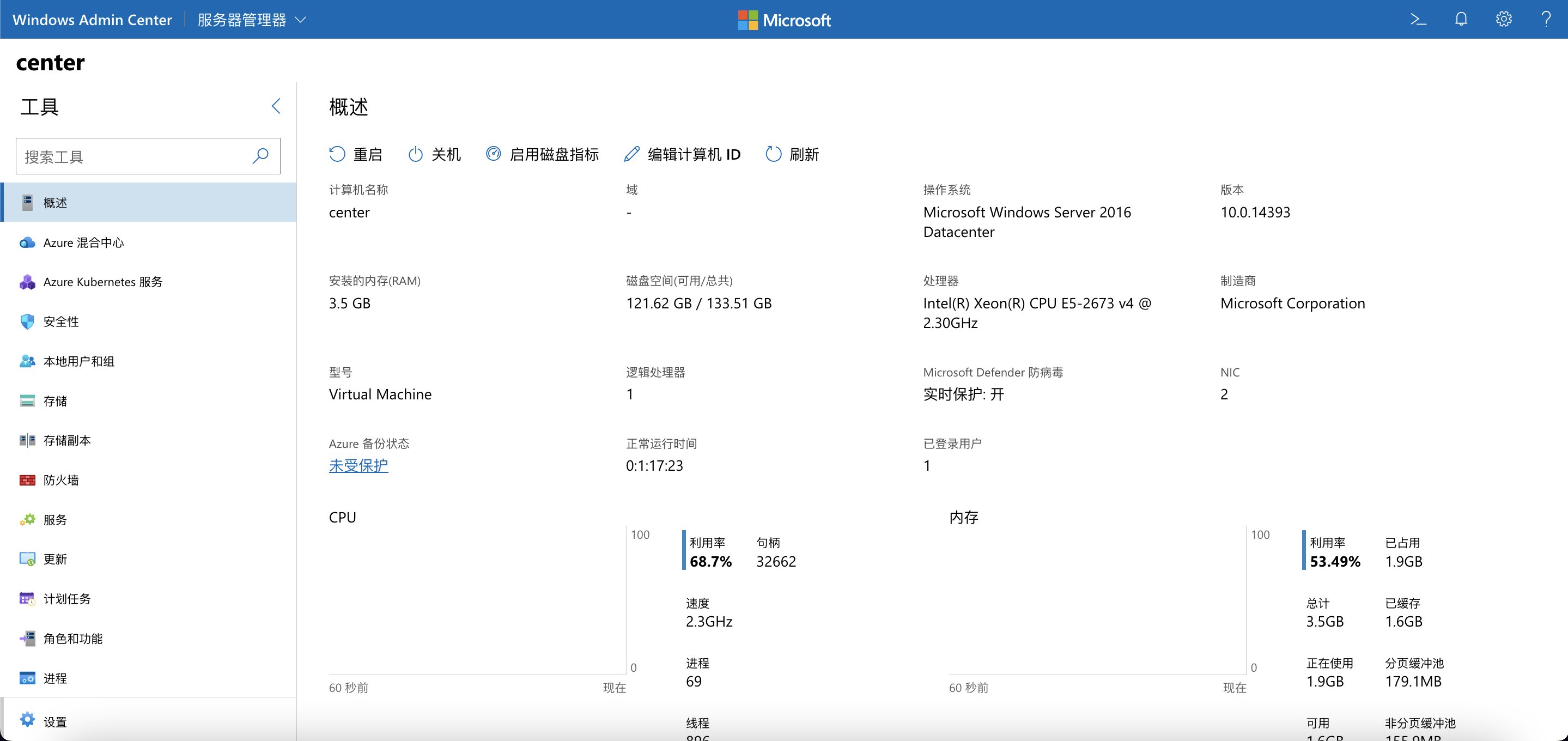1568x741 pixels.
Task: Click the search magnifier in tools box
Action: tap(260, 156)
